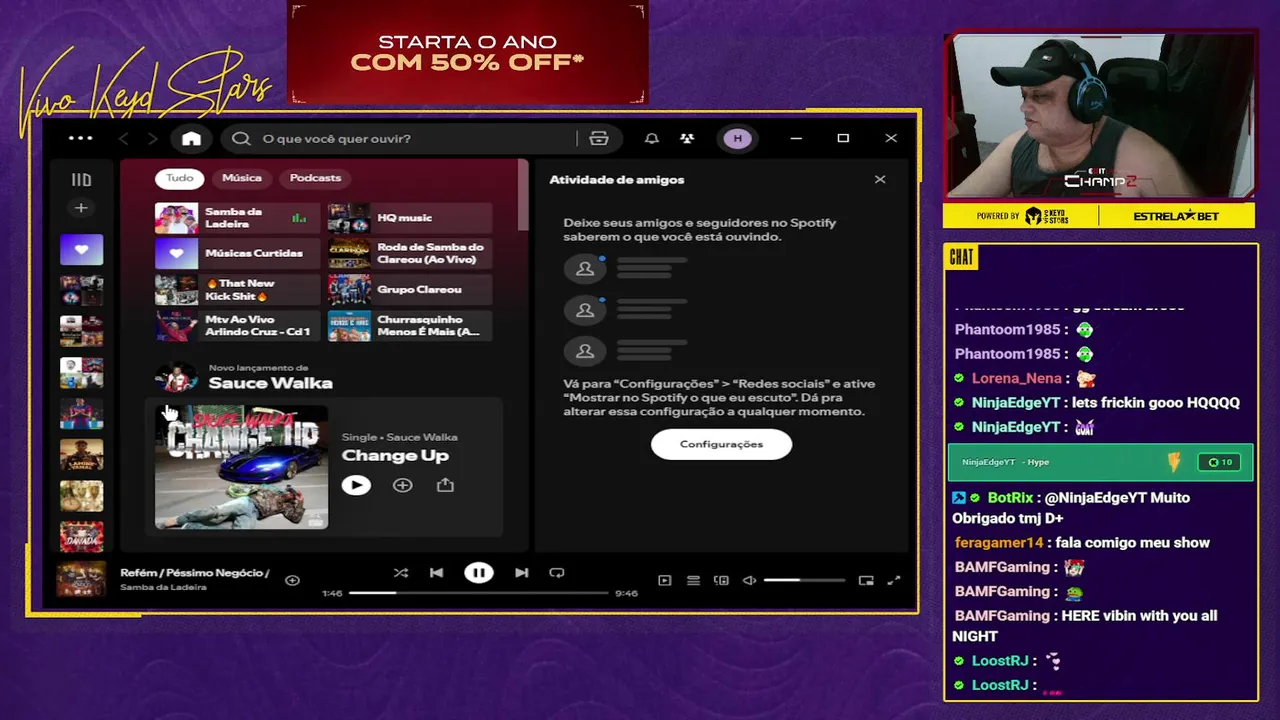The width and height of the screenshot is (1280, 720).
Task: Go forward with the right arrow
Action: [152, 139]
